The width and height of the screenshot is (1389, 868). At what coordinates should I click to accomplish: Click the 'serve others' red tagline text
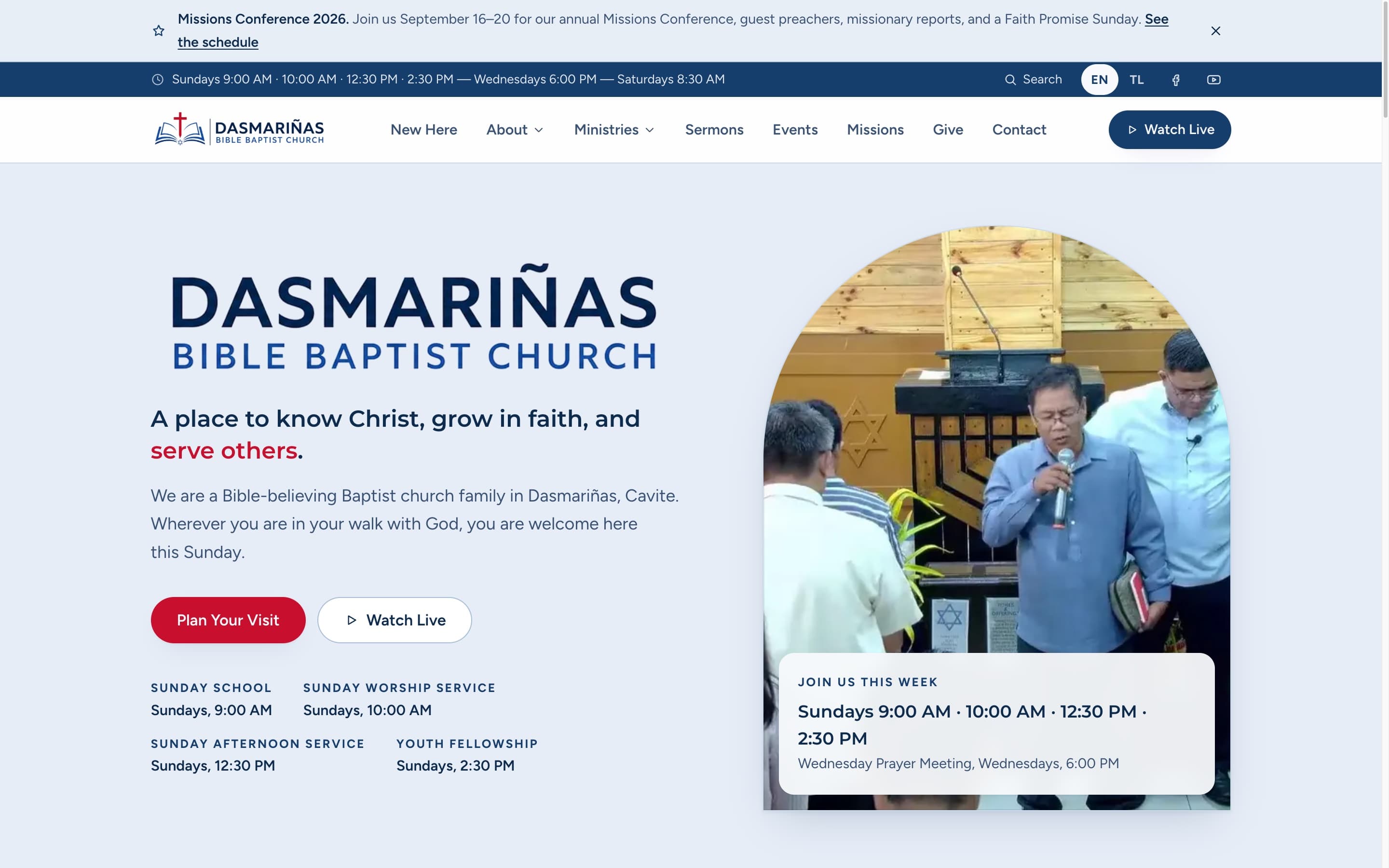tap(224, 451)
